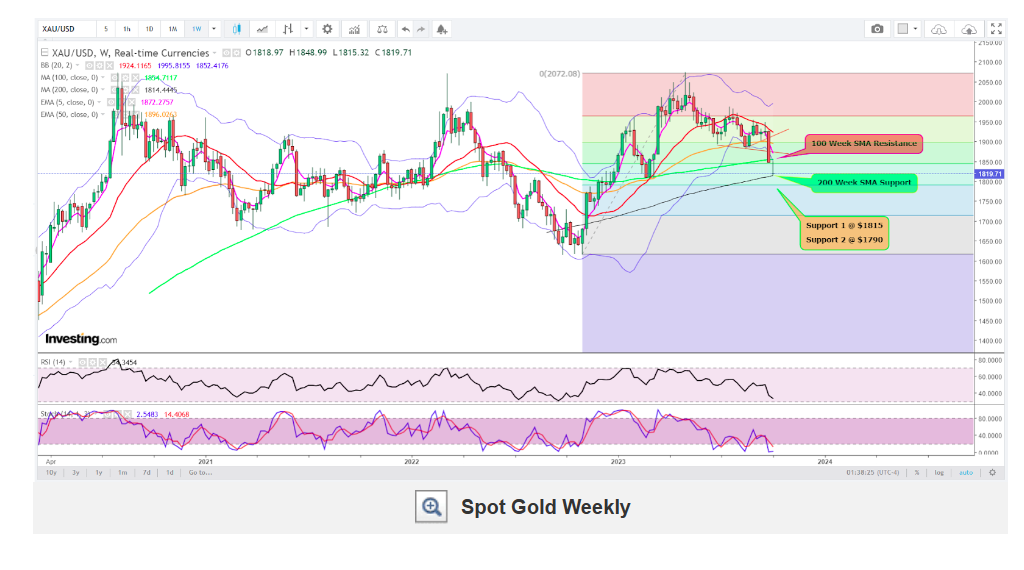
Task: Toggle percent scale at bottom right
Action: tap(916, 472)
